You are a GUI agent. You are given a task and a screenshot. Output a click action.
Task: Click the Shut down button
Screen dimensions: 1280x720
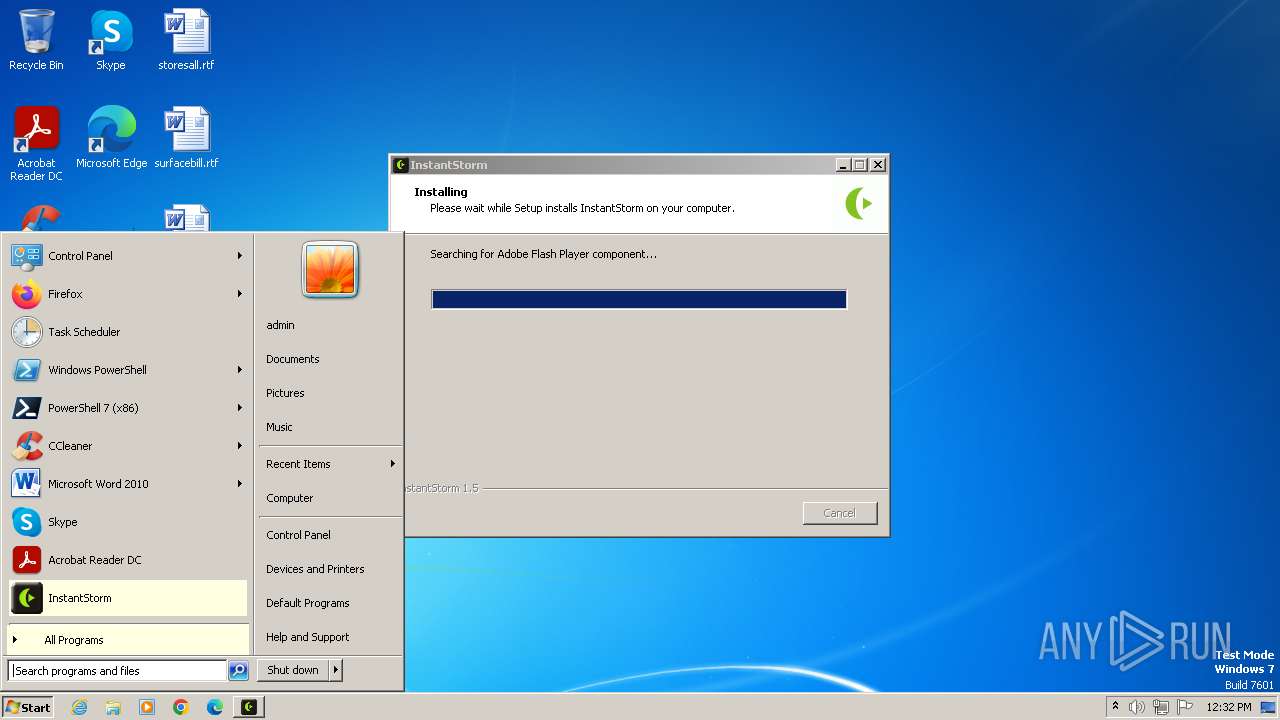coord(293,670)
